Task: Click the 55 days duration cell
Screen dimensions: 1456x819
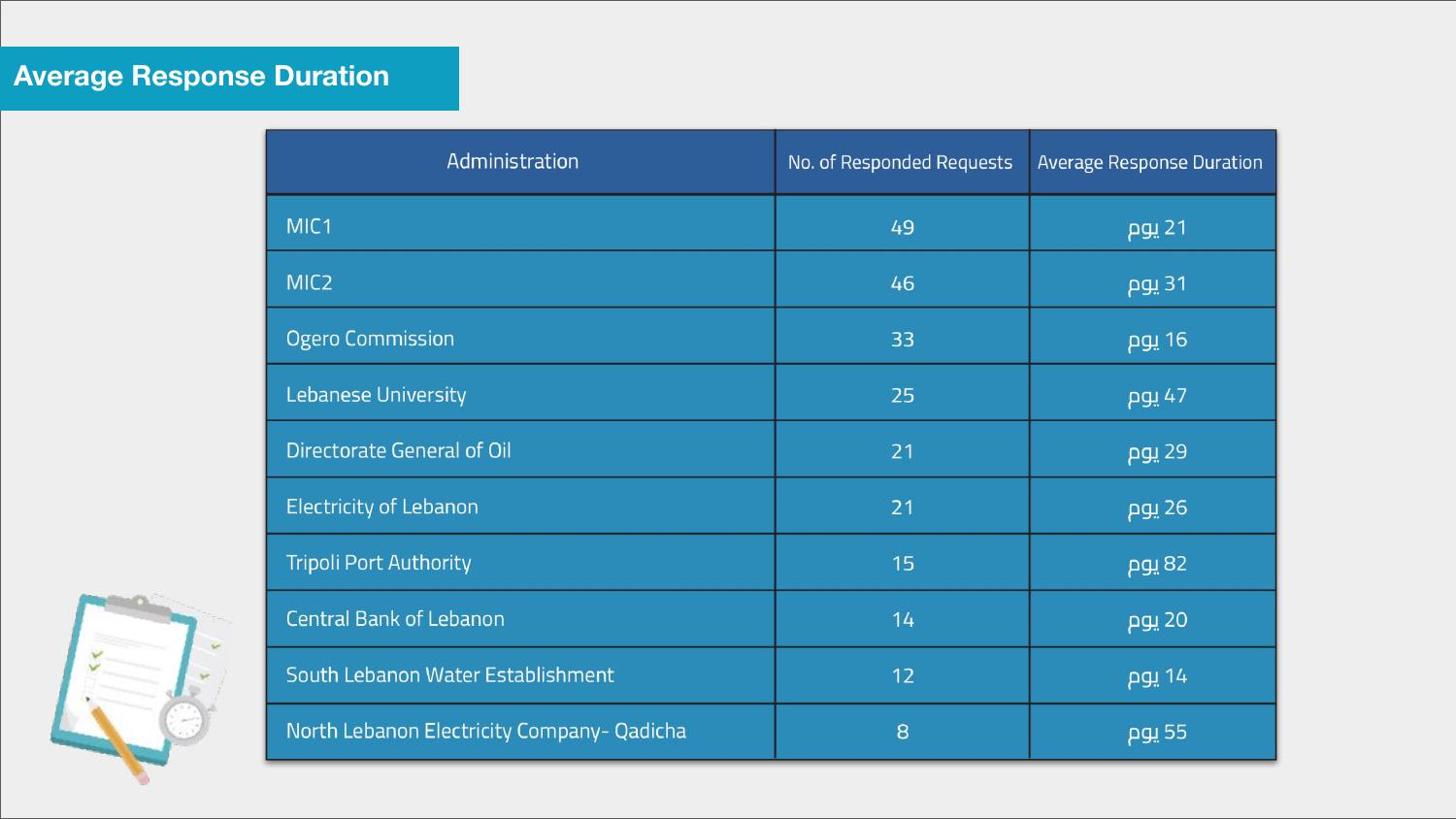Action: click(1152, 732)
